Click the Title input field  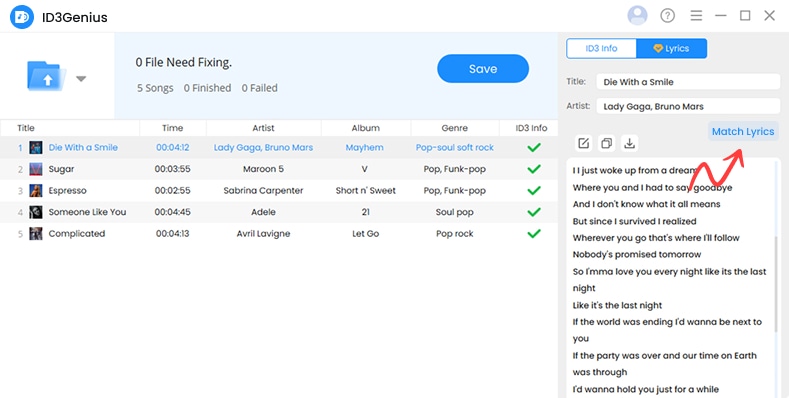688,82
